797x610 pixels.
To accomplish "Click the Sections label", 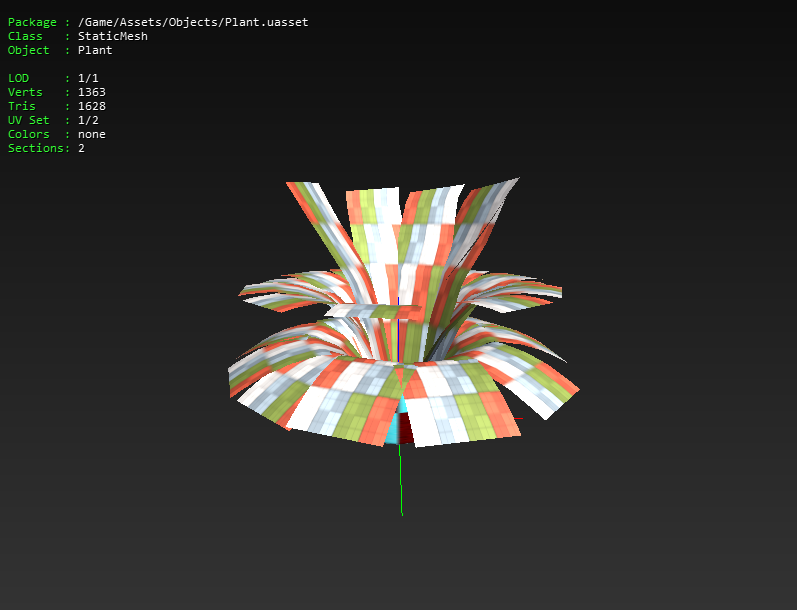I will pos(39,148).
